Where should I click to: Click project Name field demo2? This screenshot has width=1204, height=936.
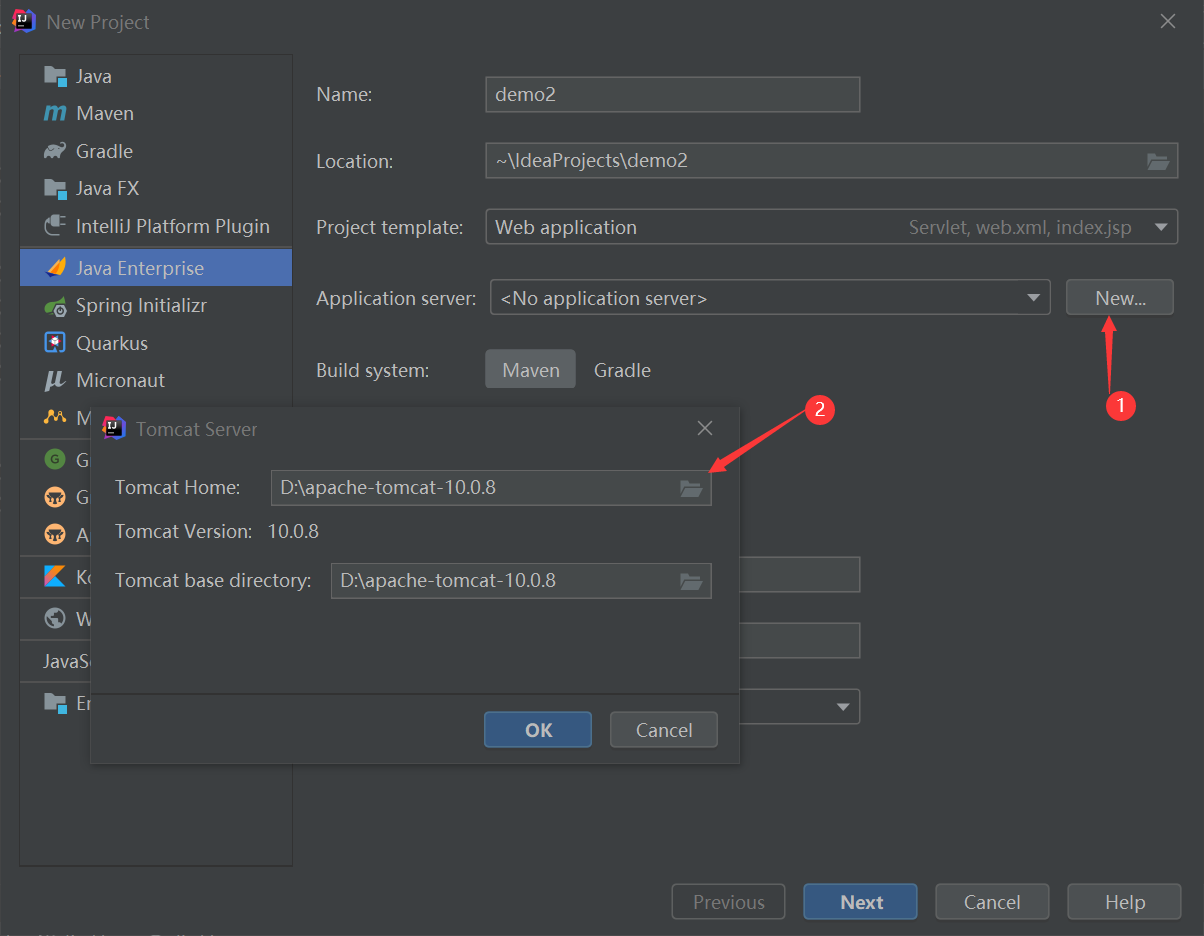click(672, 94)
